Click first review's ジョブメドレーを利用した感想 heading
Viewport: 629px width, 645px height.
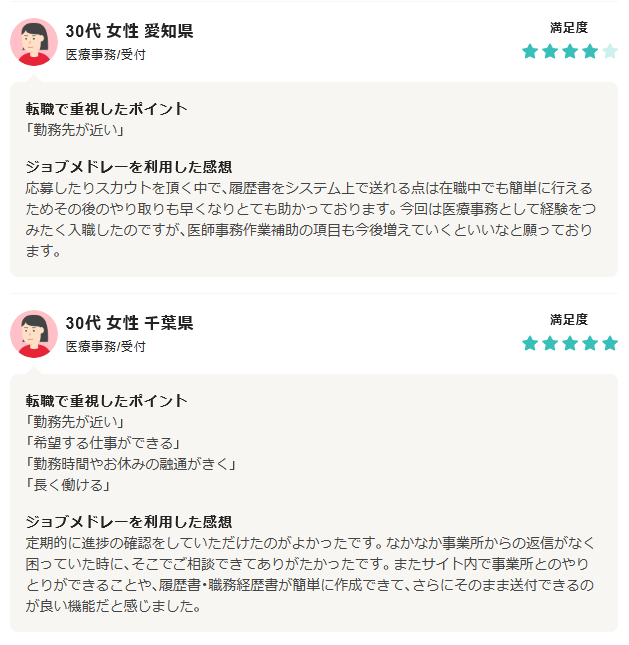pos(129,167)
